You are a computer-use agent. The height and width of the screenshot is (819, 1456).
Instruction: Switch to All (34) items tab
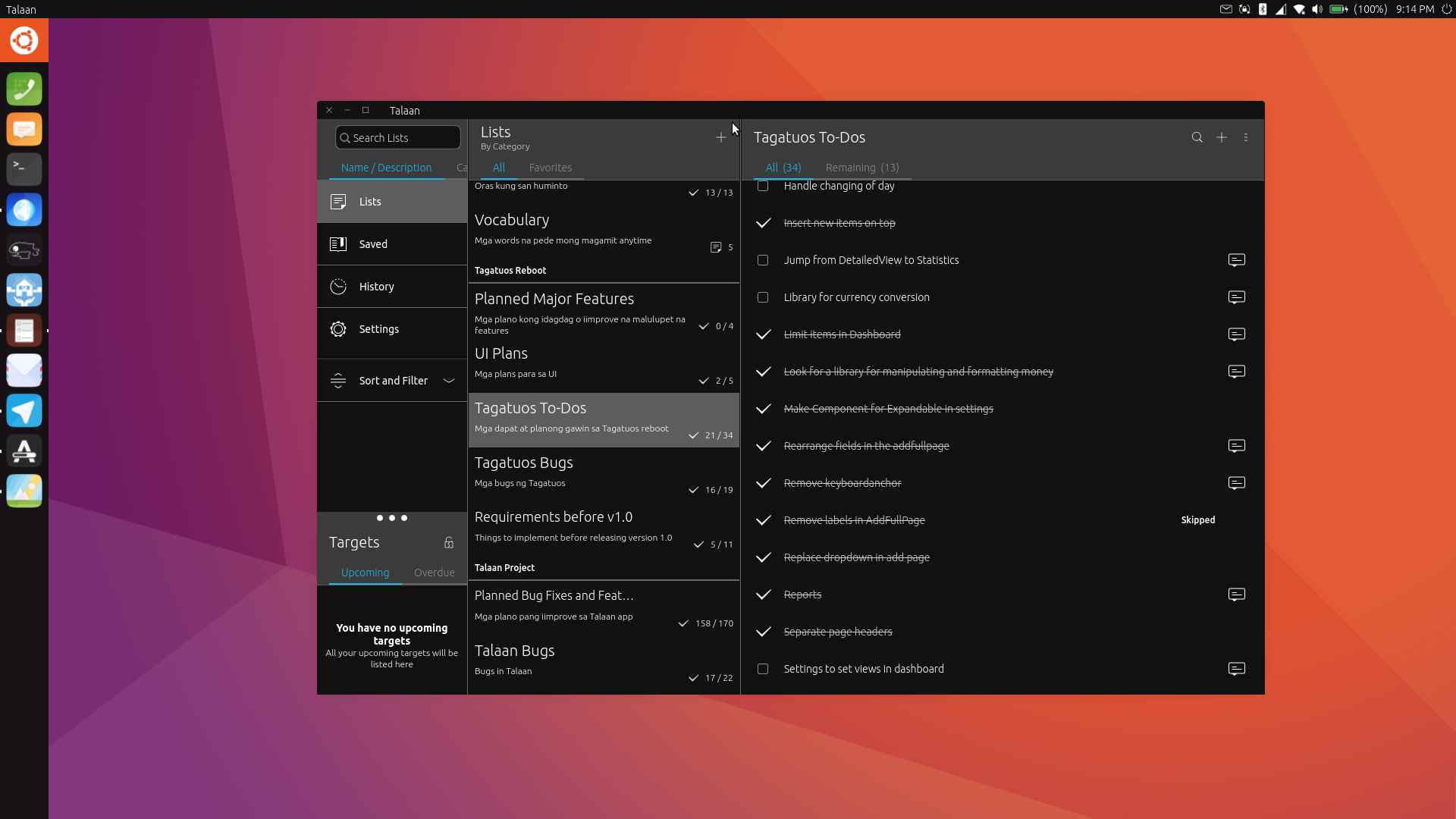pyautogui.click(x=783, y=168)
